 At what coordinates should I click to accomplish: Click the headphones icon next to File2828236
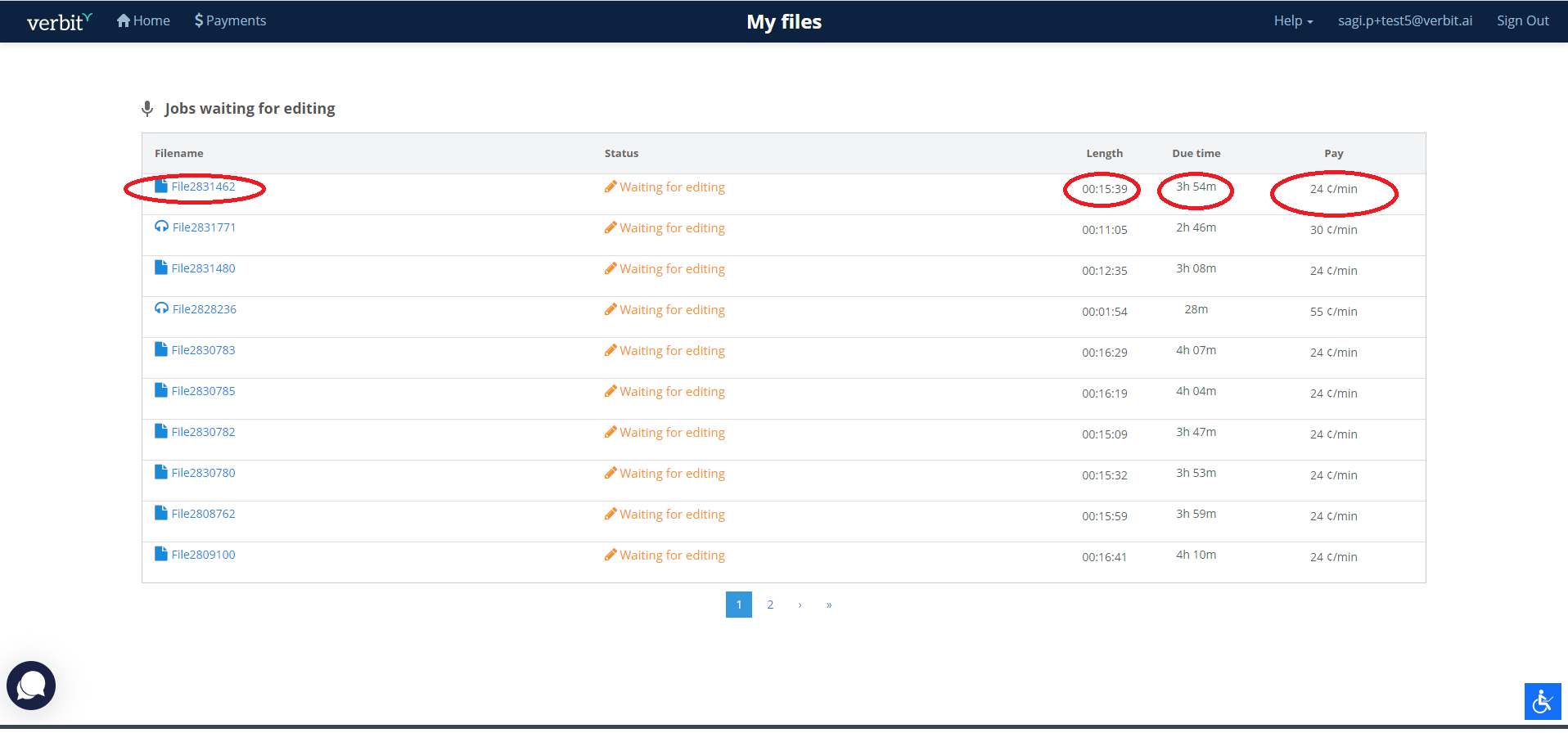click(x=160, y=308)
